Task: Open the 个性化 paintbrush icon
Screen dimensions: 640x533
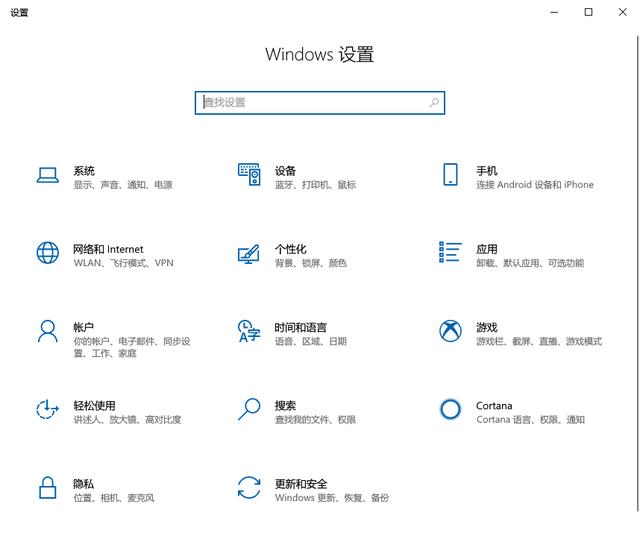Action: pos(249,254)
